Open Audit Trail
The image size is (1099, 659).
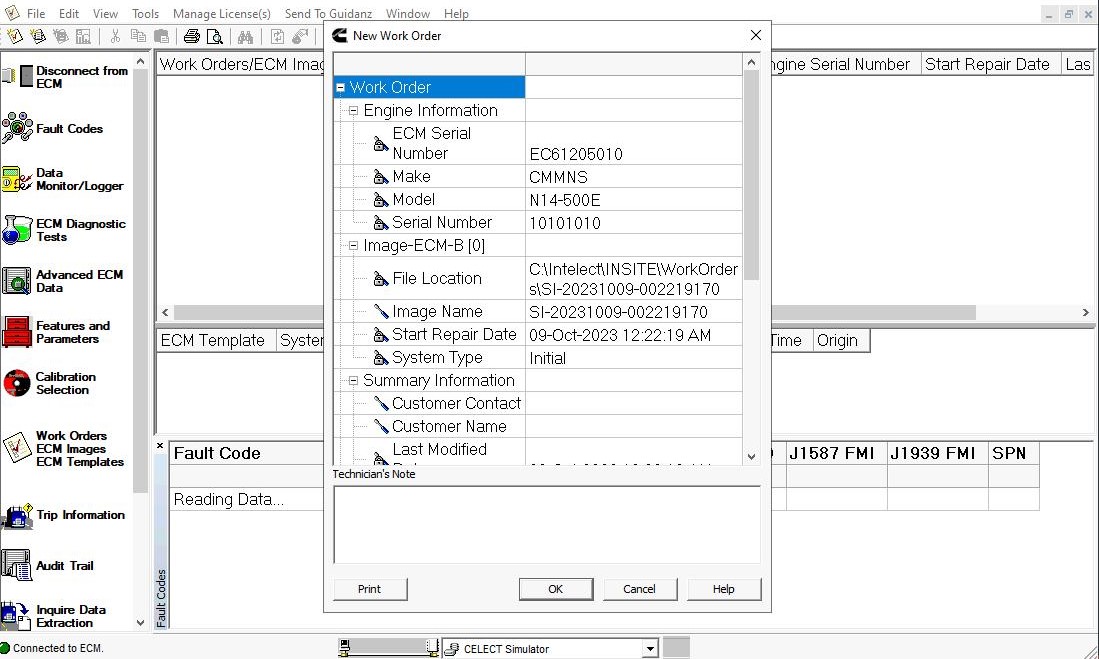tap(48, 565)
